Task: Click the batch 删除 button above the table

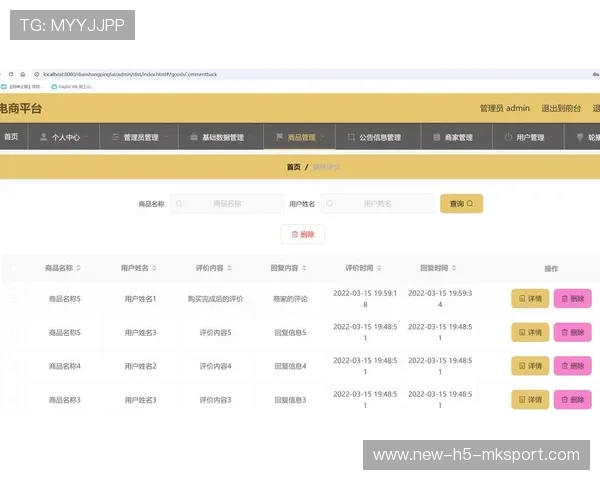Action: point(303,234)
